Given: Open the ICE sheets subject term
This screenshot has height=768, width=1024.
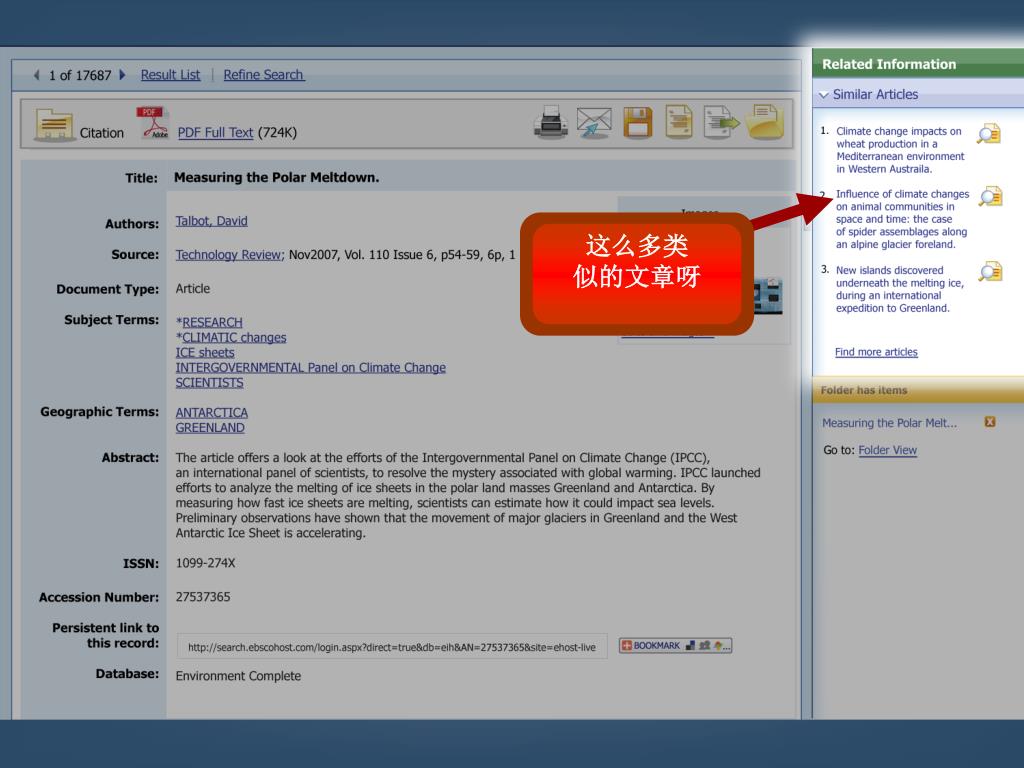Looking at the screenshot, I should click(204, 352).
